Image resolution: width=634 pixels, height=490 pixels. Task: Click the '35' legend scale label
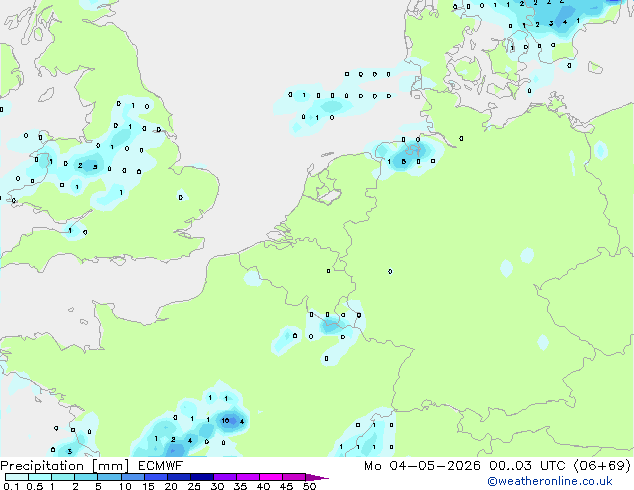pos(240,486)
